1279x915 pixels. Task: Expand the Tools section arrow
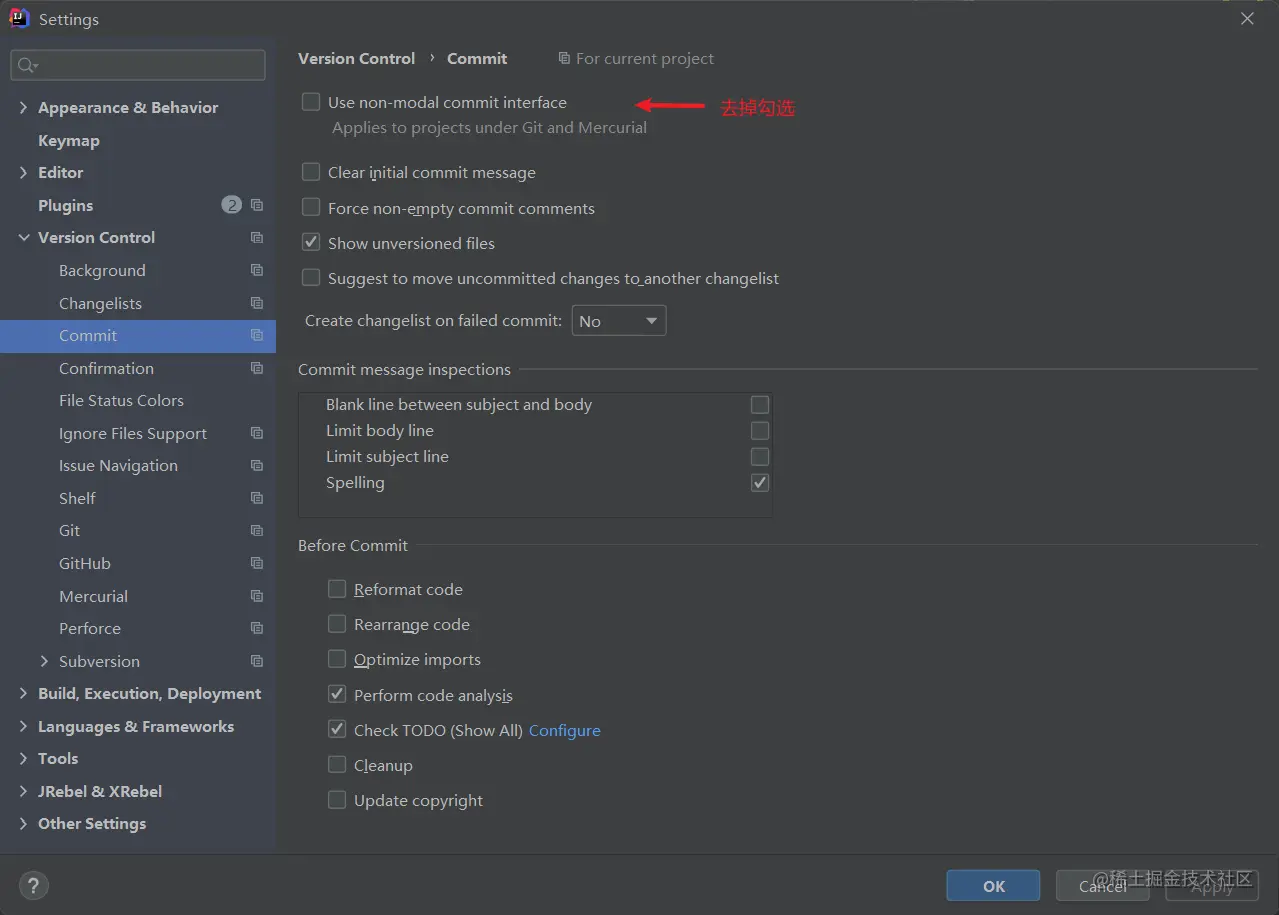(23, 758)
